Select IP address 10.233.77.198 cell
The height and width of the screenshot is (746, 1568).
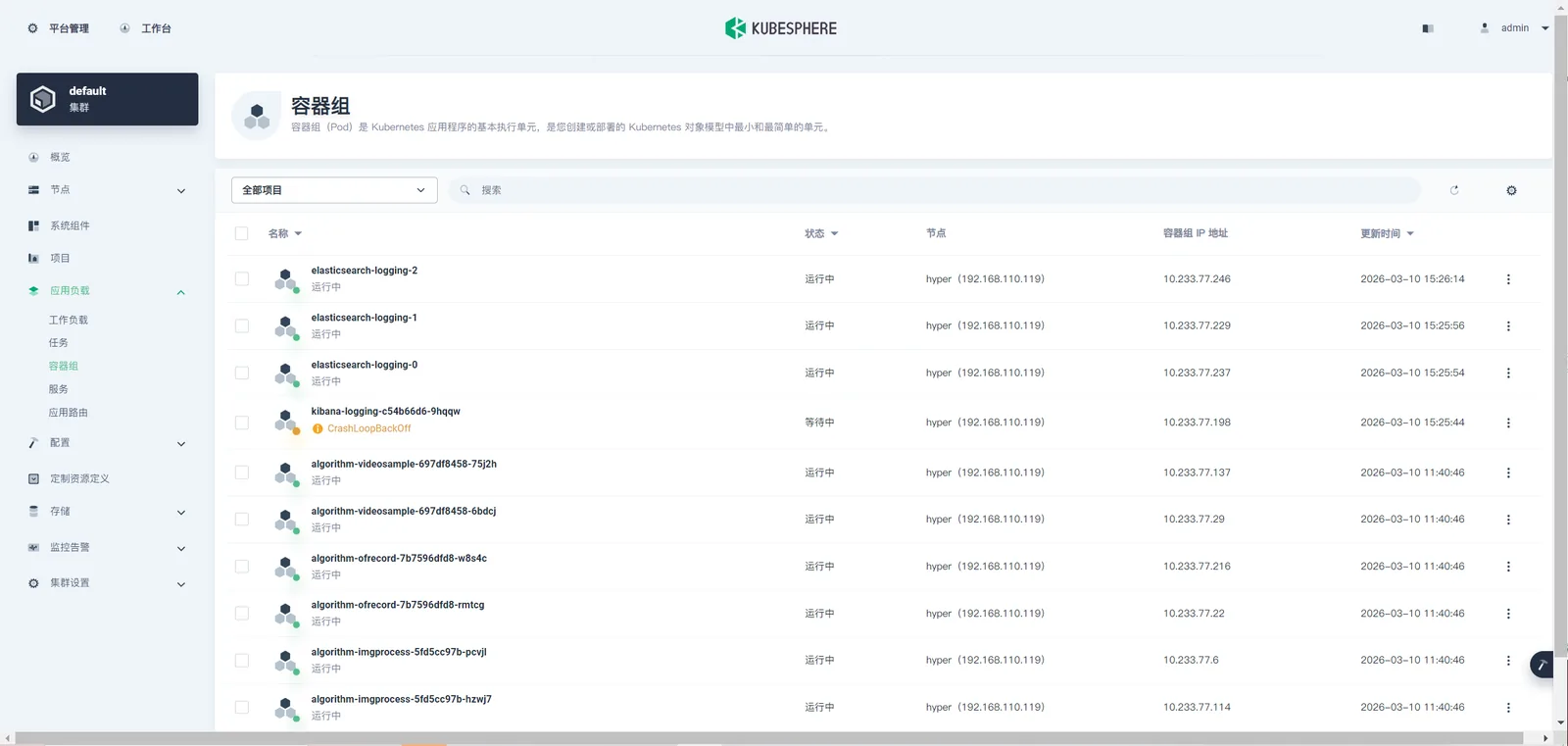coord(1197,423)
